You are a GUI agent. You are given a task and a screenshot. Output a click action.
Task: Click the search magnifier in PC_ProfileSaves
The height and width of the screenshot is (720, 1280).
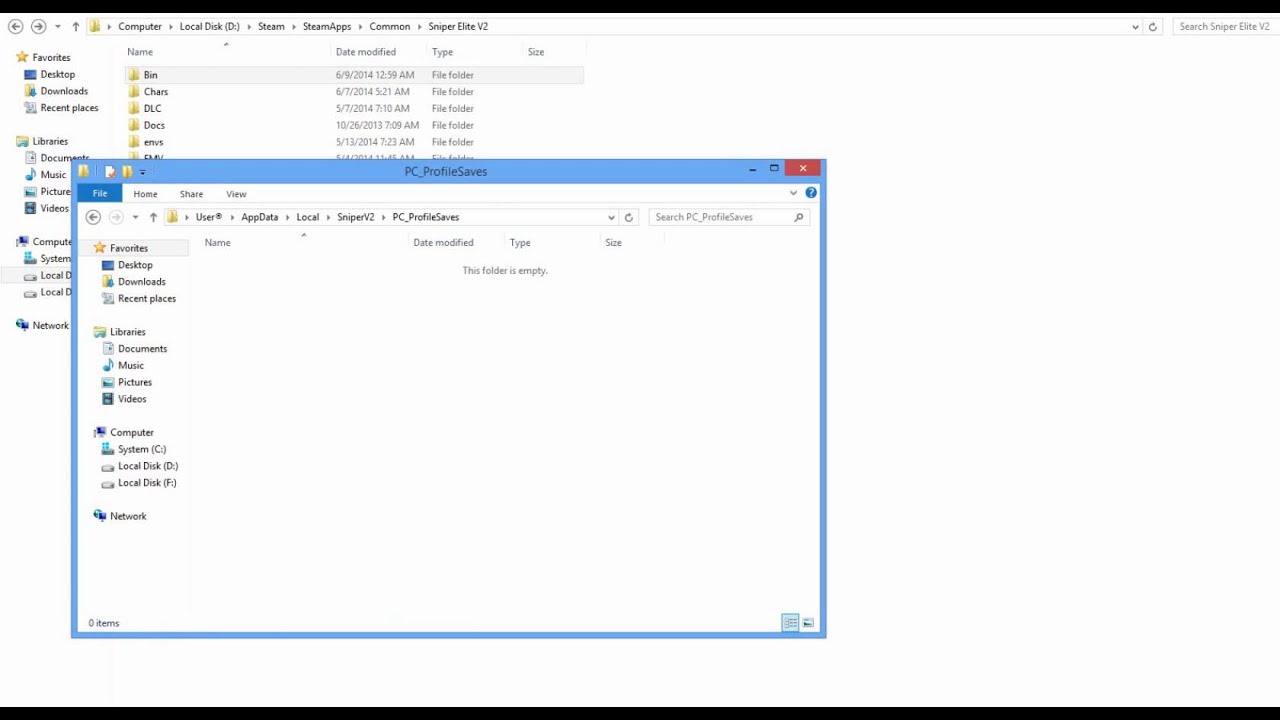798,217
